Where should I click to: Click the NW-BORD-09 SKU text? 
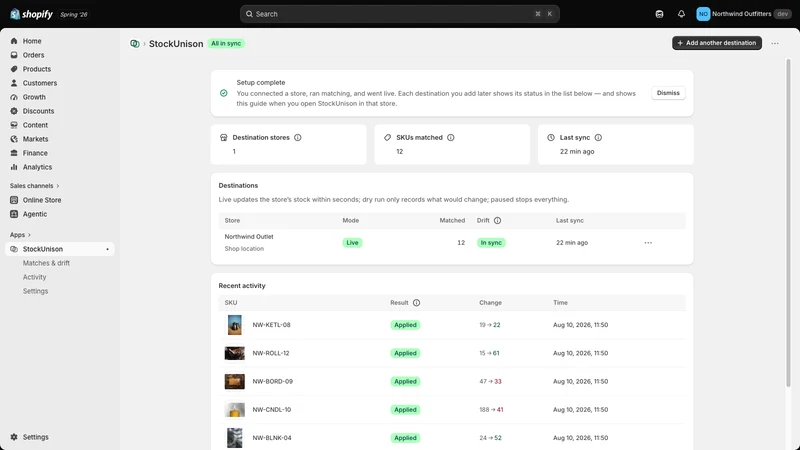272,381
